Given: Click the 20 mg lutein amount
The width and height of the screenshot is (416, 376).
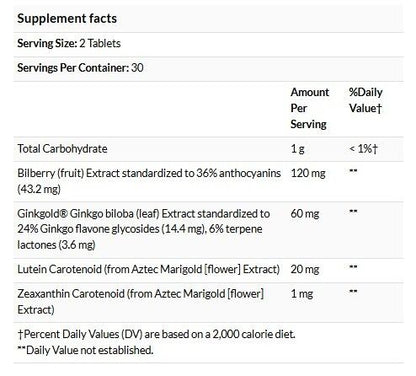Looking at the screenshot, I should 305,269.
